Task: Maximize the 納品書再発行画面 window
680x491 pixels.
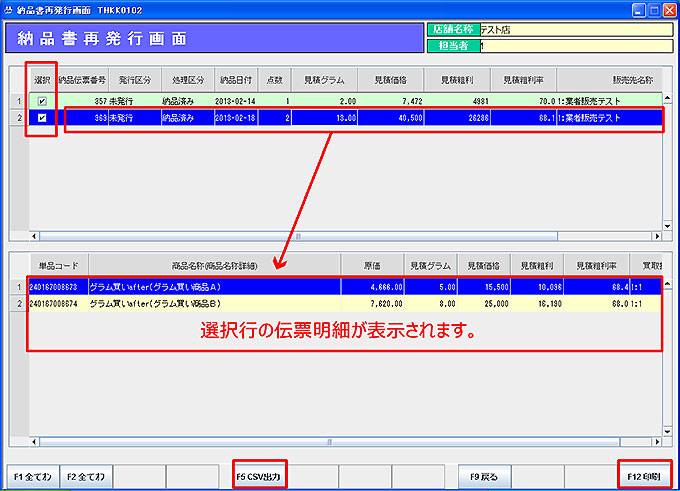Action: coord(654,10)
